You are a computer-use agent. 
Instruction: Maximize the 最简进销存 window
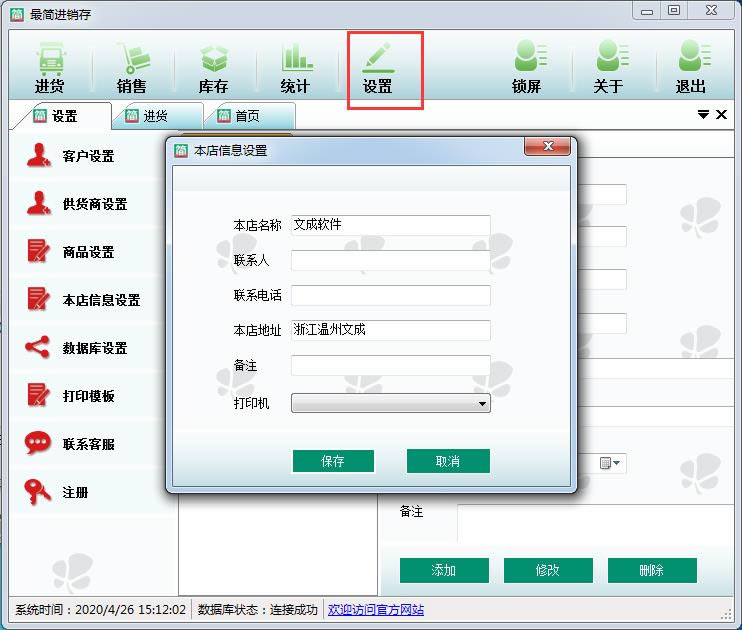674,10
